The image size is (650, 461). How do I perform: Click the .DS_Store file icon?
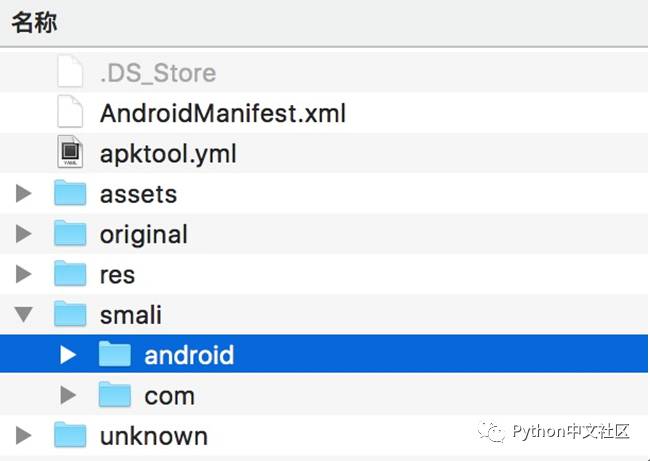(x=70, y=73)
